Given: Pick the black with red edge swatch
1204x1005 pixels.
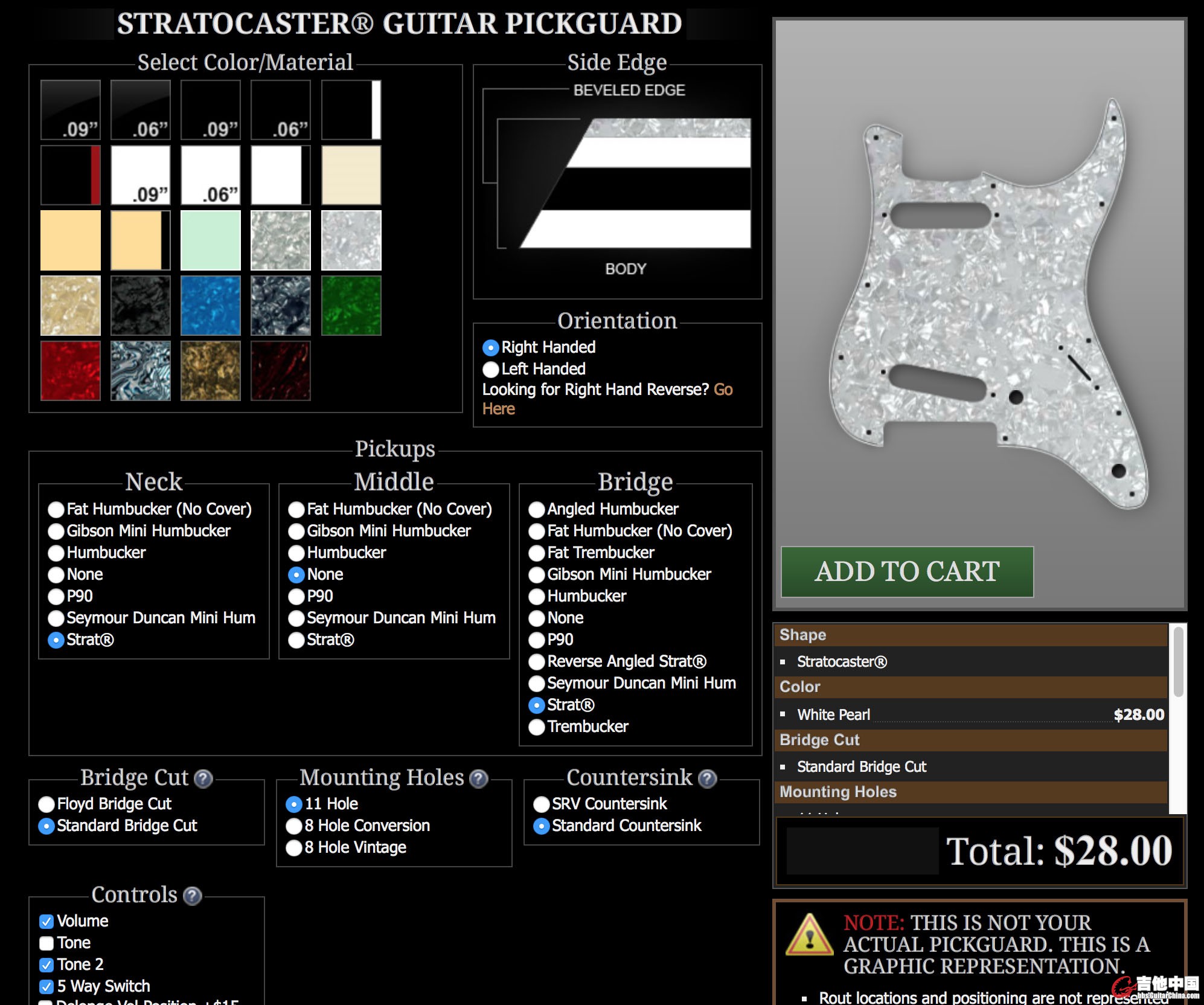Looking at the screenshot, I should (71, 175).
